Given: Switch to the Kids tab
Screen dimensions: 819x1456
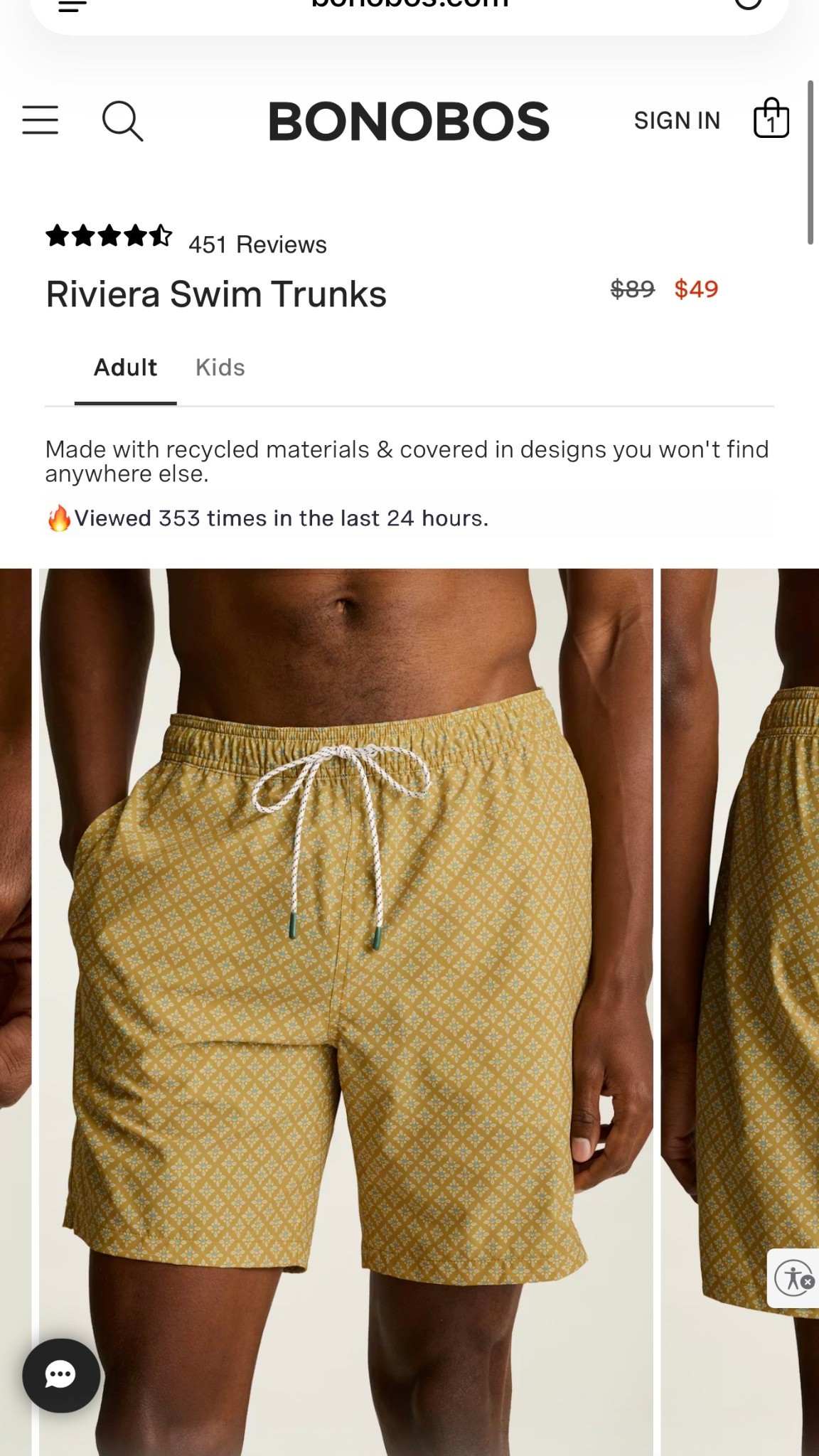Looking at the screenshot, I should [x=220, y=368].
